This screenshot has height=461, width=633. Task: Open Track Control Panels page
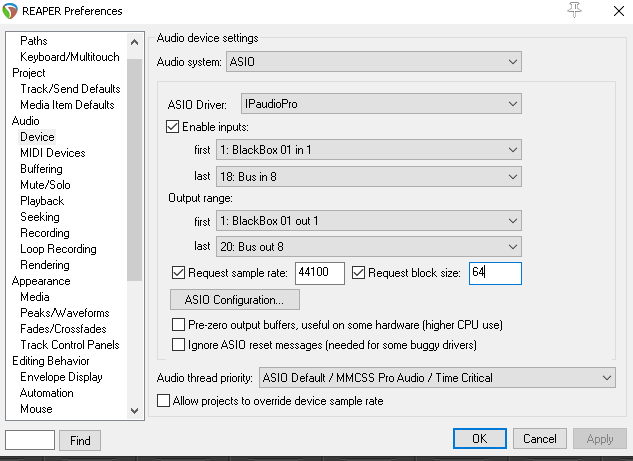pos(70,345)
